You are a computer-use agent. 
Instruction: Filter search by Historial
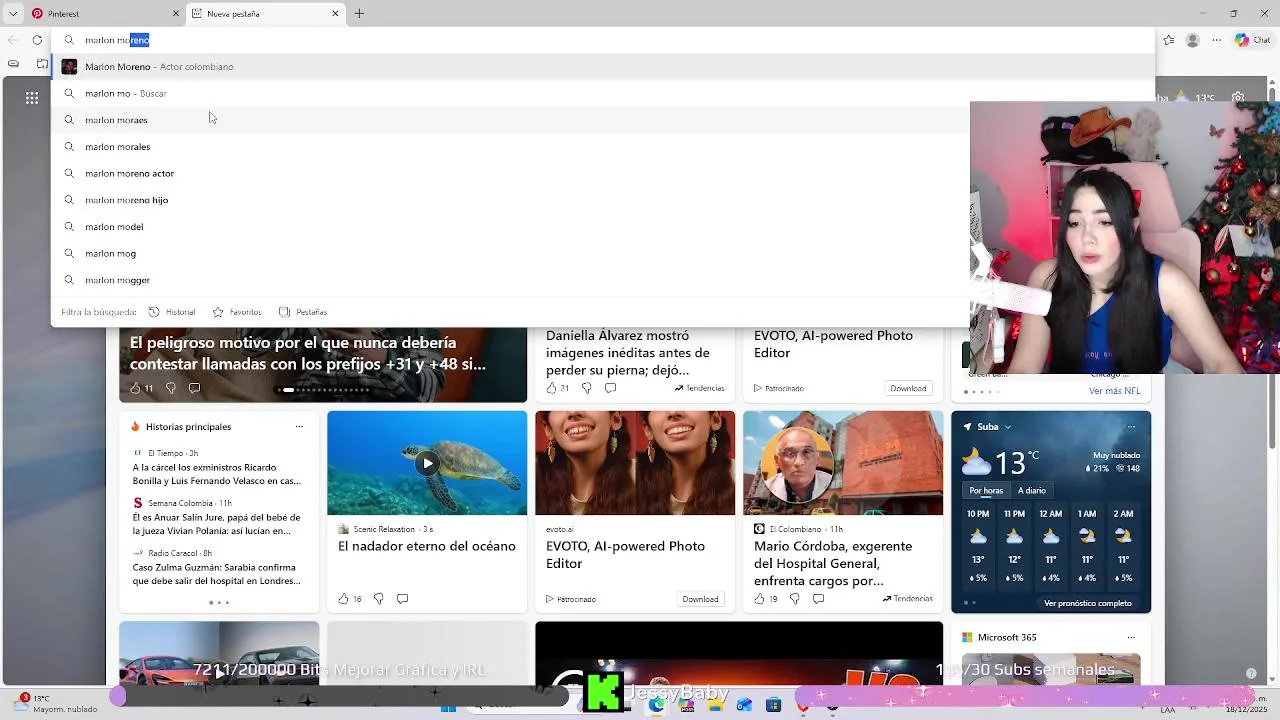[172, 312]
